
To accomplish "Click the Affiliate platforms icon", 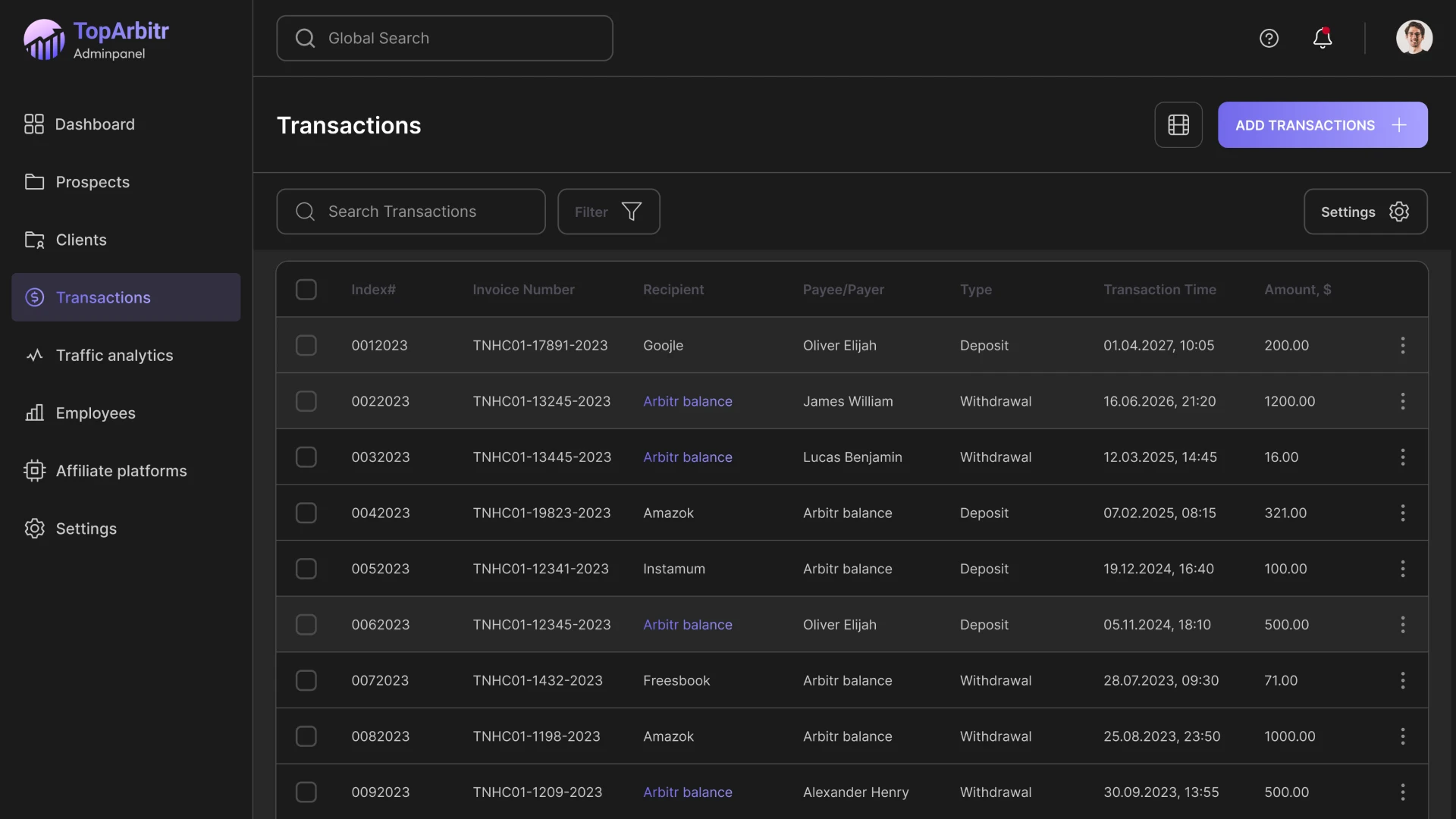I will coord(34,470).
